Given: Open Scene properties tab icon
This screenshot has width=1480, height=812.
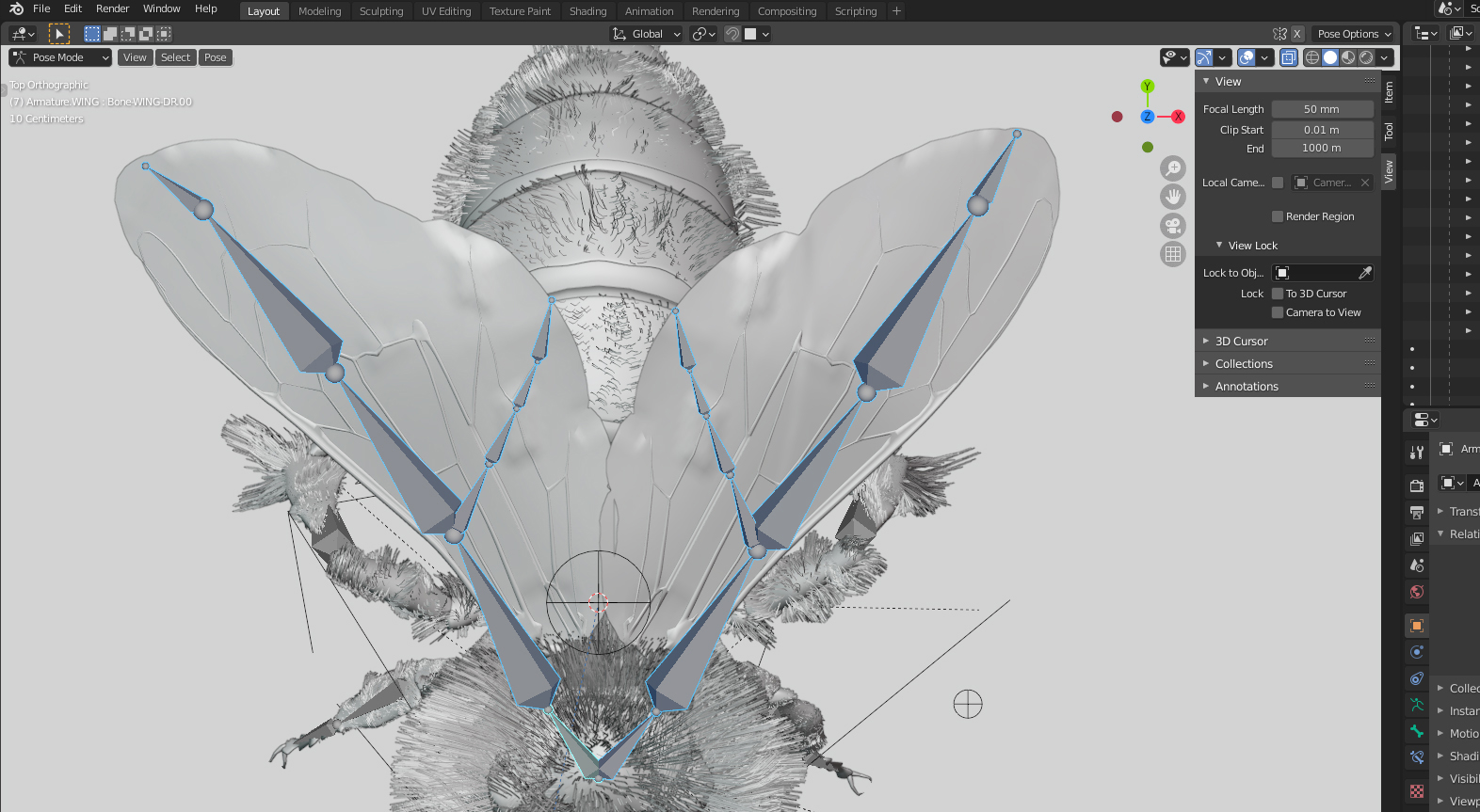Looking at the screenshot, I should coord(1417,565).
